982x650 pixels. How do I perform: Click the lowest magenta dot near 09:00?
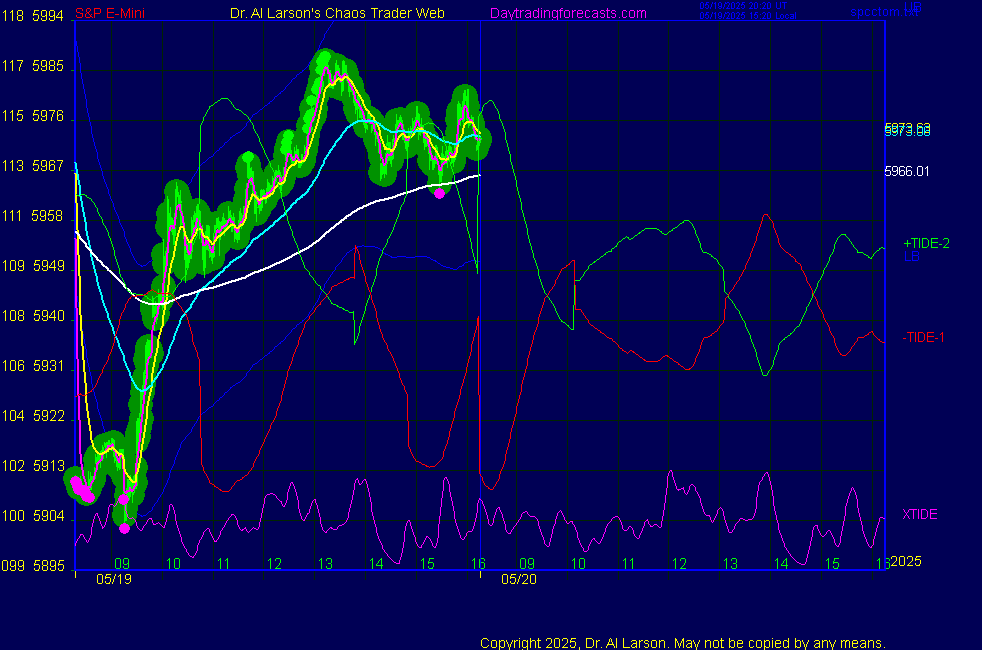click(x=124, y=528)
